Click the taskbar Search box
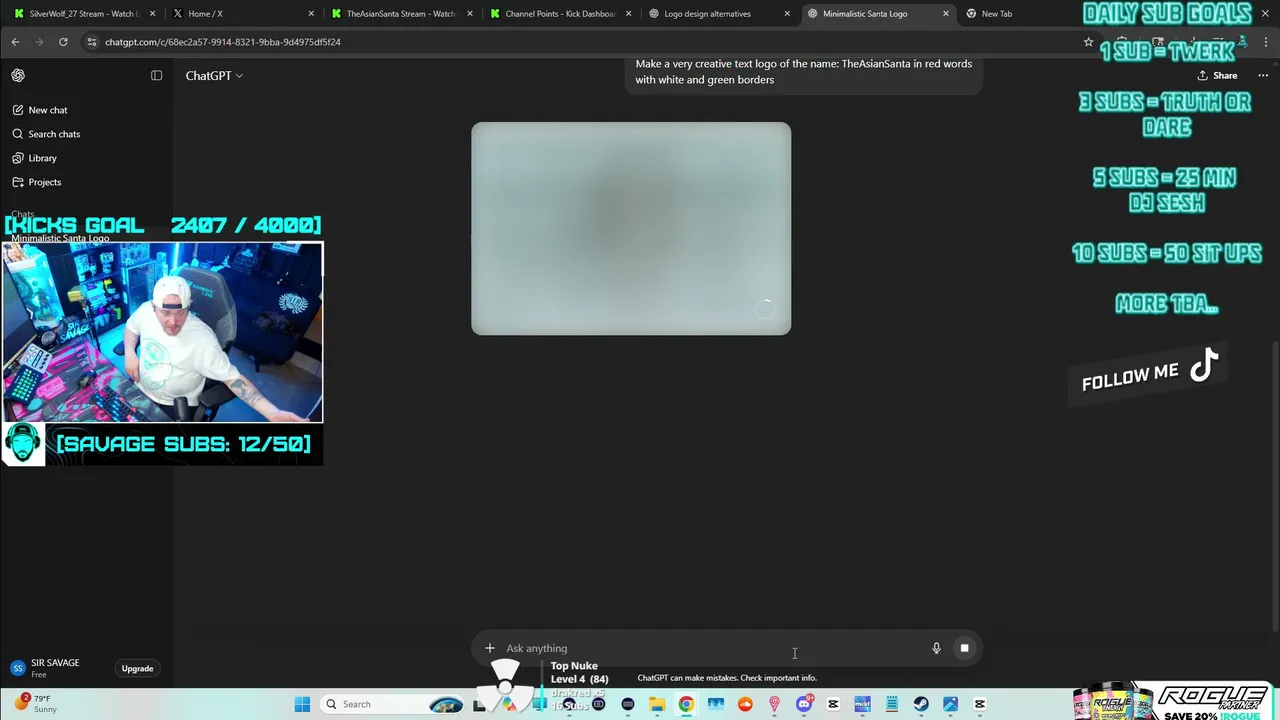Screen dimensions: 1280x720 pyautogui.click(x=394, y=704)
